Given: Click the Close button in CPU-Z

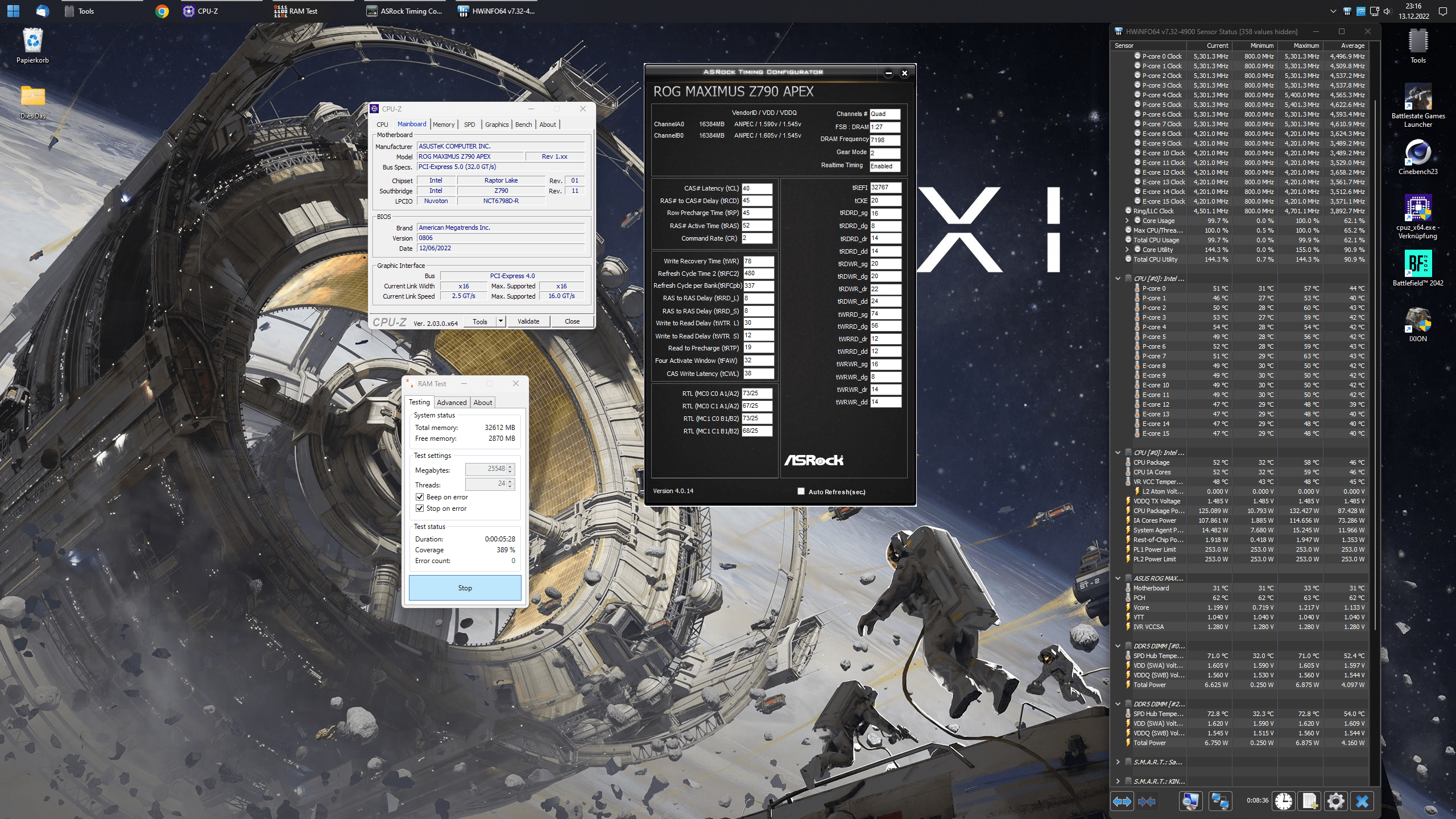Looking at the screenshot, I should click(x=572, y=321).
